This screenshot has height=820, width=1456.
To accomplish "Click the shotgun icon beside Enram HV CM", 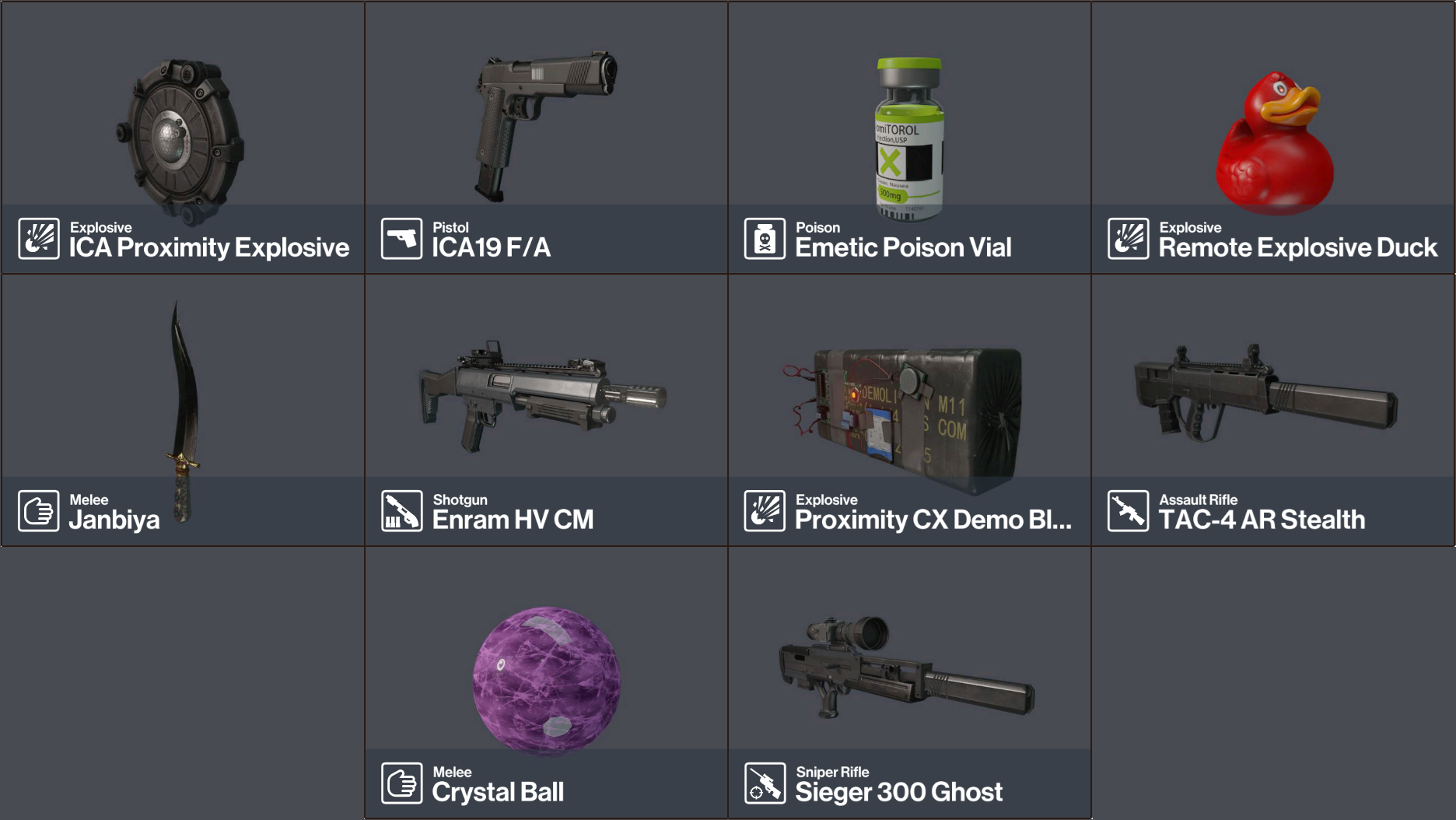I will [x=401, y=510].
